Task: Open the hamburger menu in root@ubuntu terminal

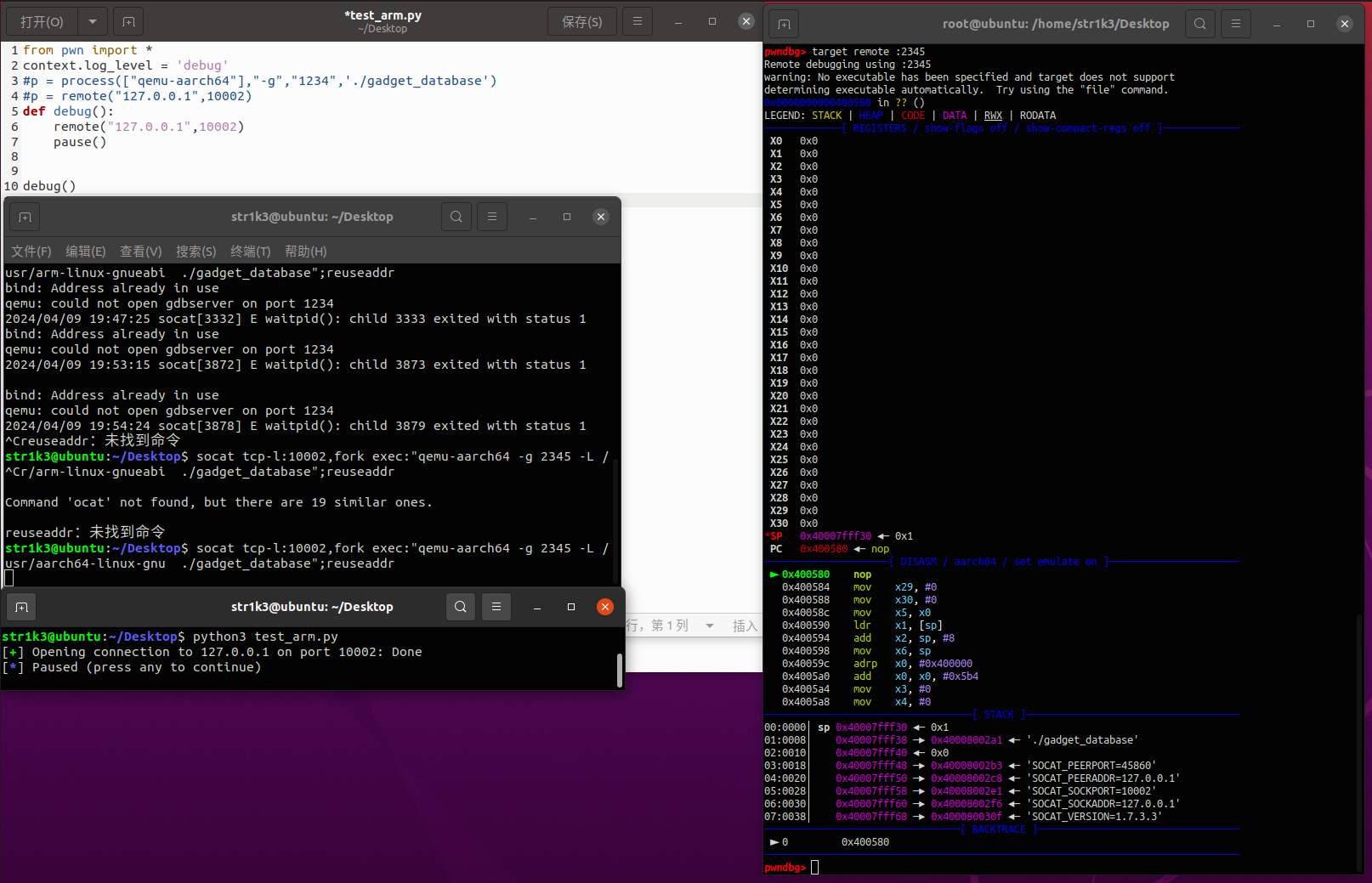Action: tap(1236, 24)
